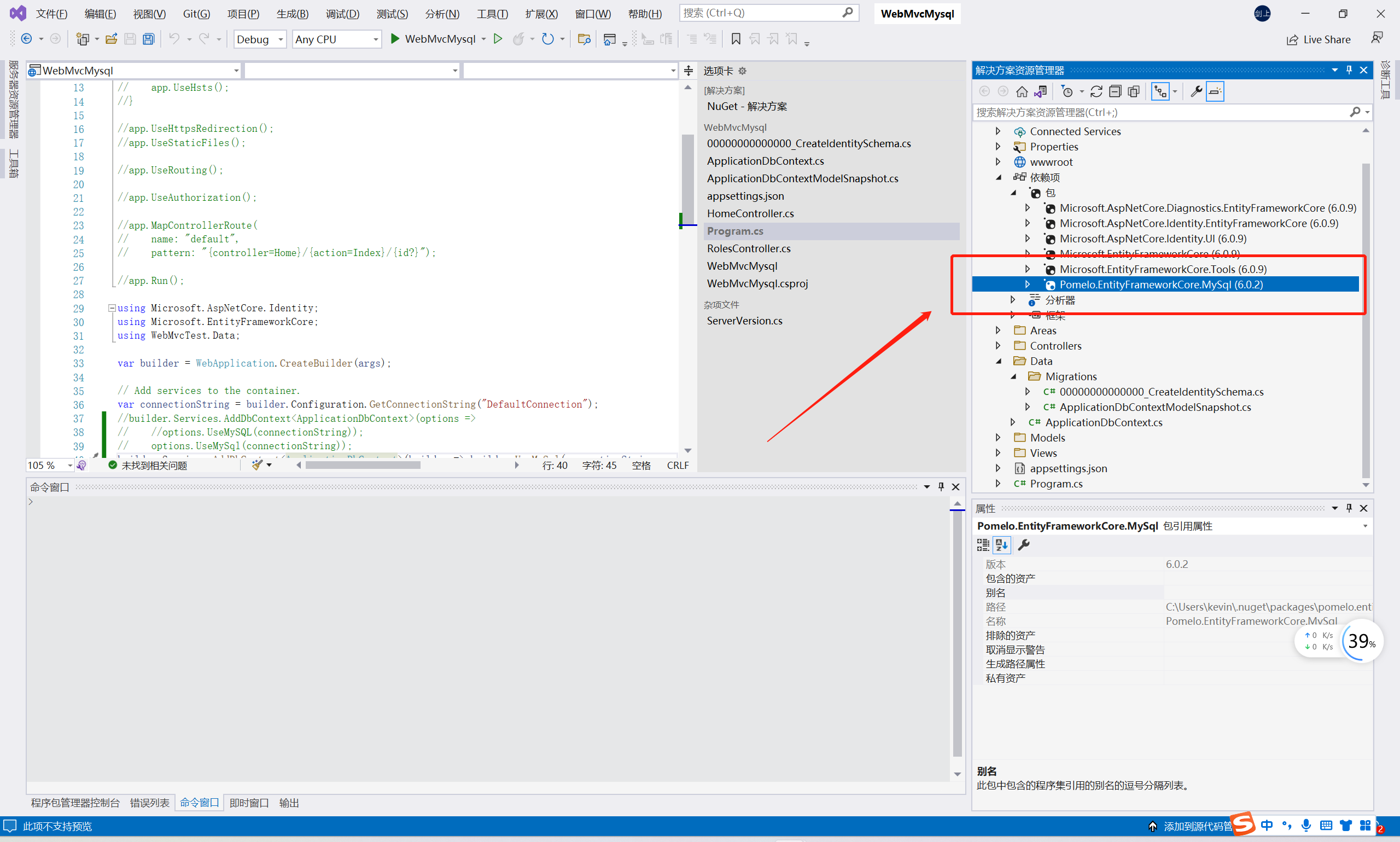Viewport: 1400px width, 842px height.
Task: Click the Solution Explorer refresh icon
Action: pos(1096,91)
